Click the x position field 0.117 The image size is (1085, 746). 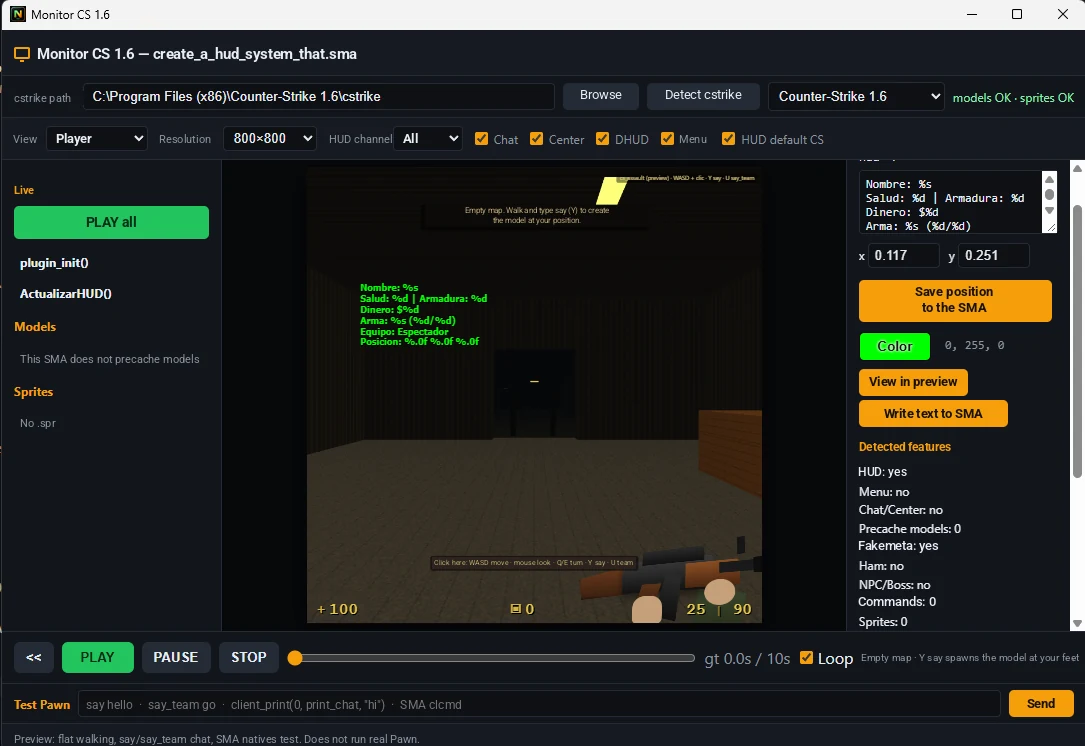coord(903,255)
